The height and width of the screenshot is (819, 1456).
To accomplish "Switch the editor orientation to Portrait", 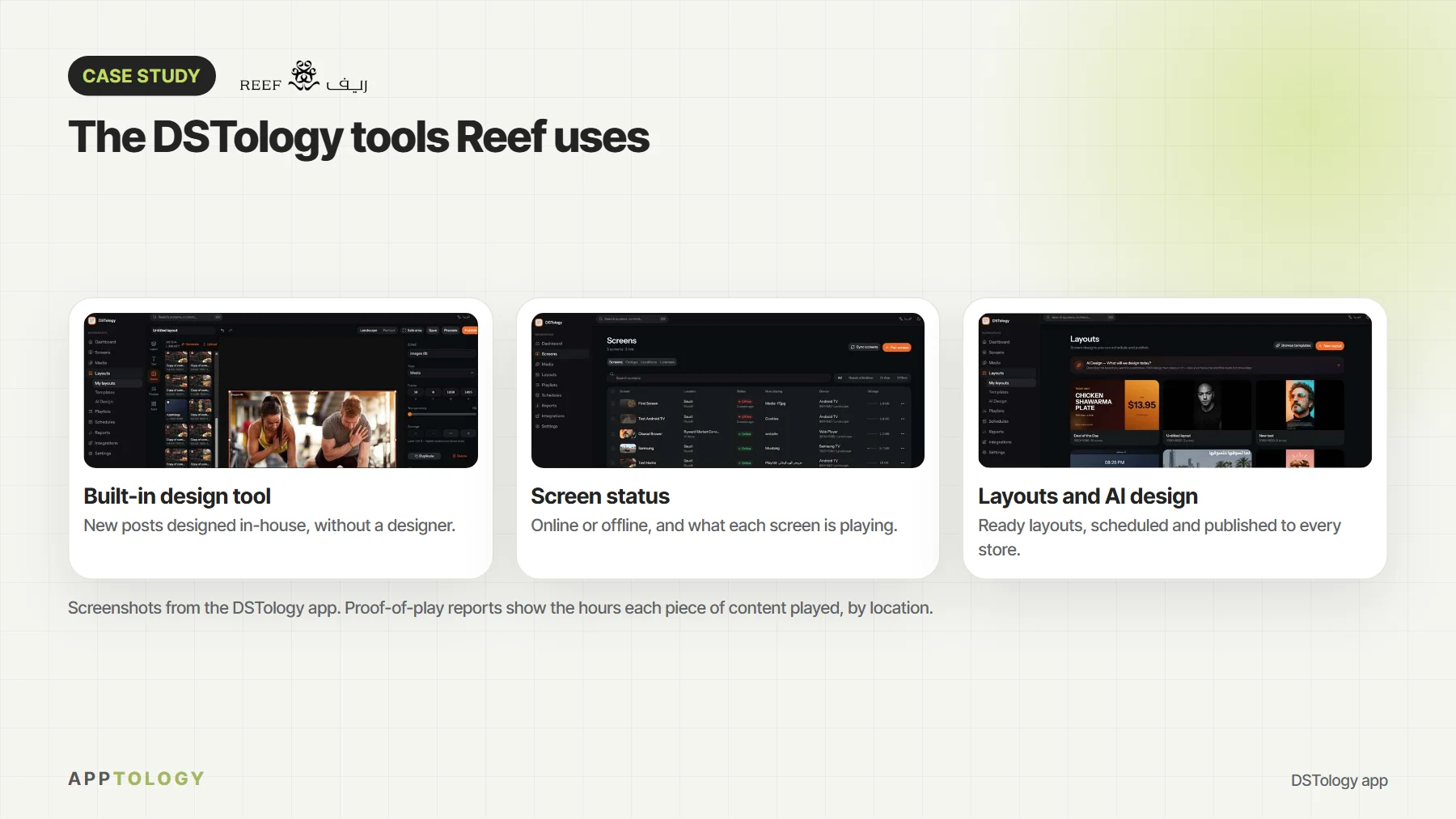I will [x=389, y=330].
